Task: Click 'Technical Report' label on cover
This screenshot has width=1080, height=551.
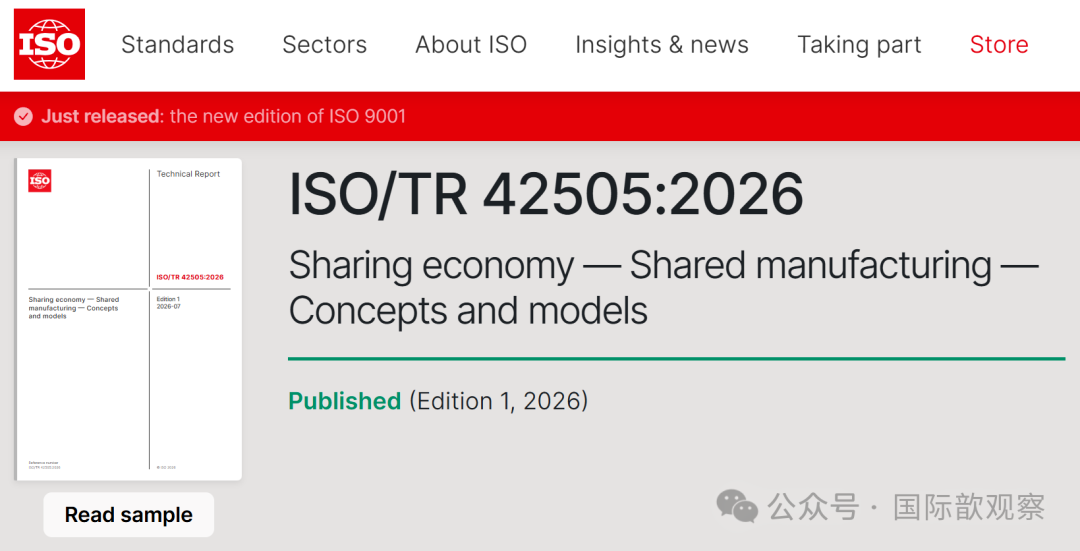Action: [188, 174]
